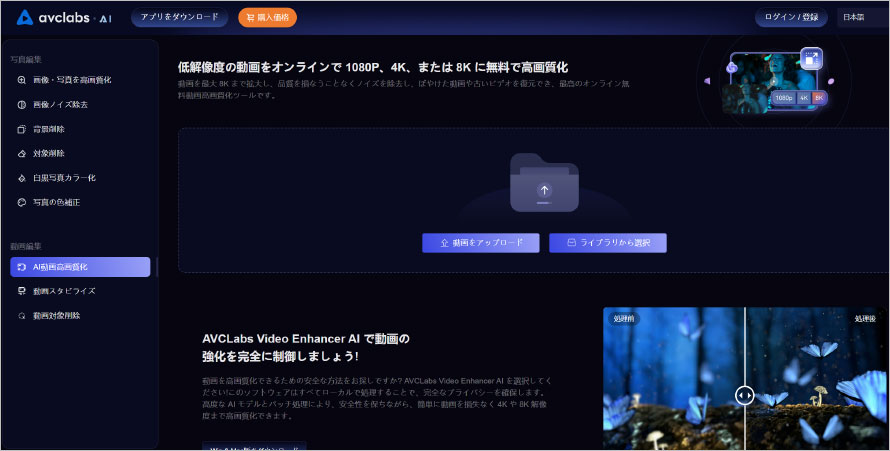Image resolution: width=890 pixels, height=451 pixels.
Task: Select the 対象削除 eraser icon
Action: pos(22,154)
